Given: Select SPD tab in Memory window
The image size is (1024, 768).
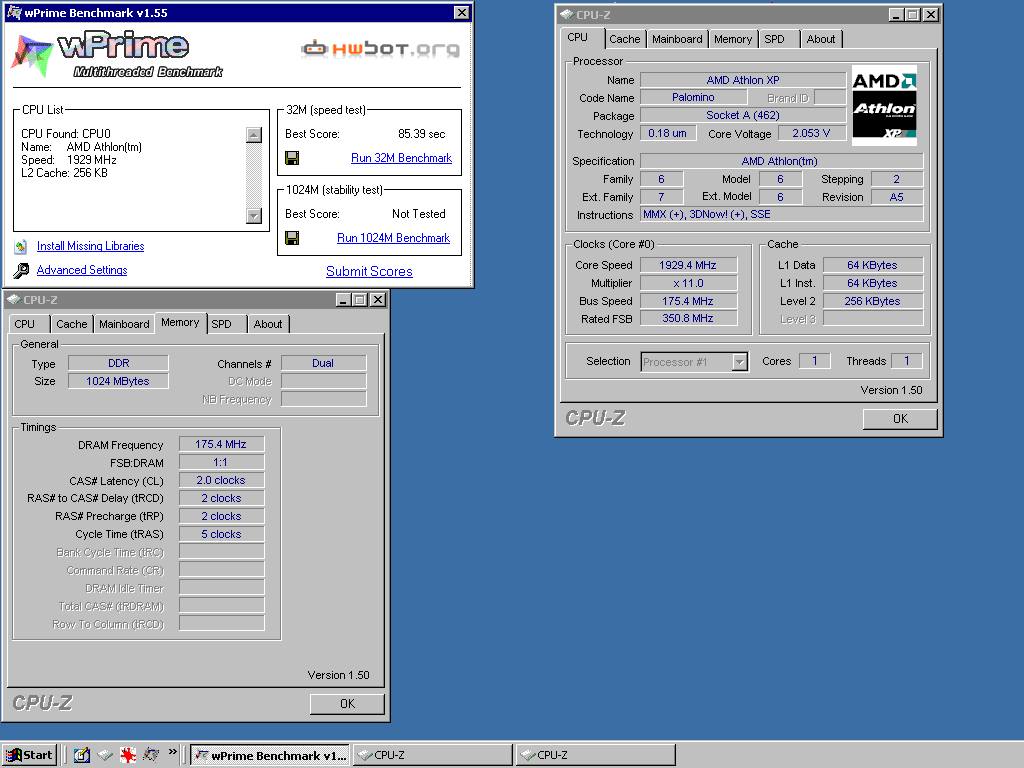Looking at the screenshot, I should [x=225, y=324].
